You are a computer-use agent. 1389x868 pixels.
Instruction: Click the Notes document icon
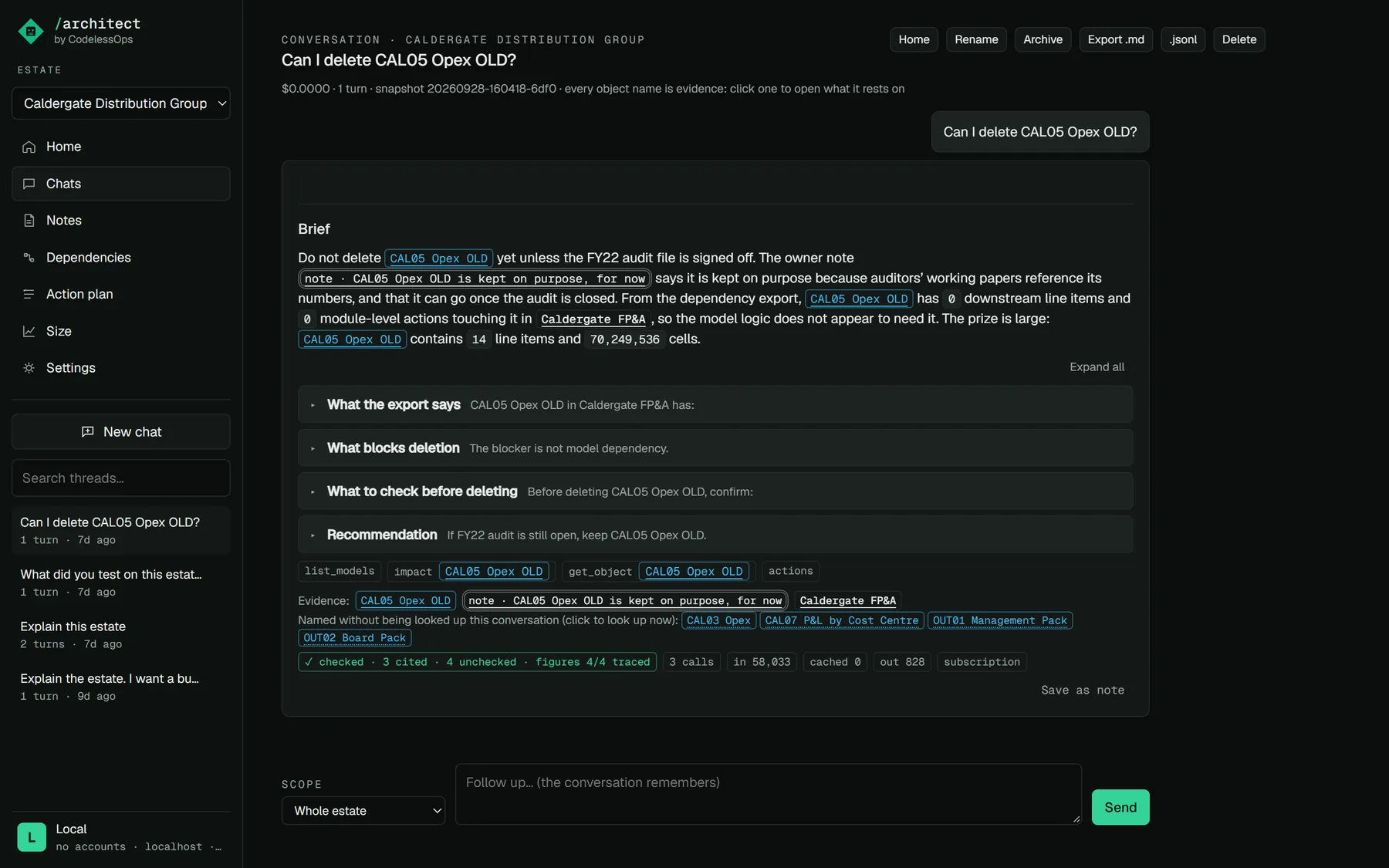pyautogui.click(x=29, y=221)
